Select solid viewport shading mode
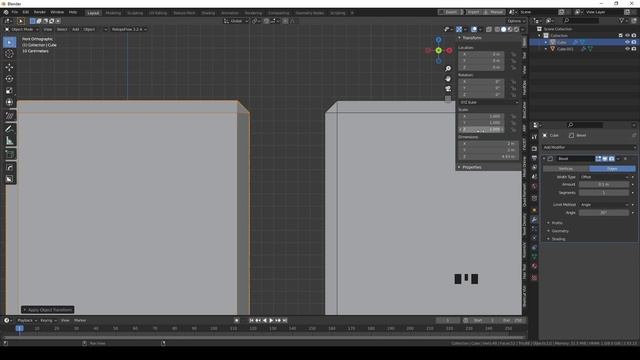Viewport: 640px width, 360px height. [503, 29]
